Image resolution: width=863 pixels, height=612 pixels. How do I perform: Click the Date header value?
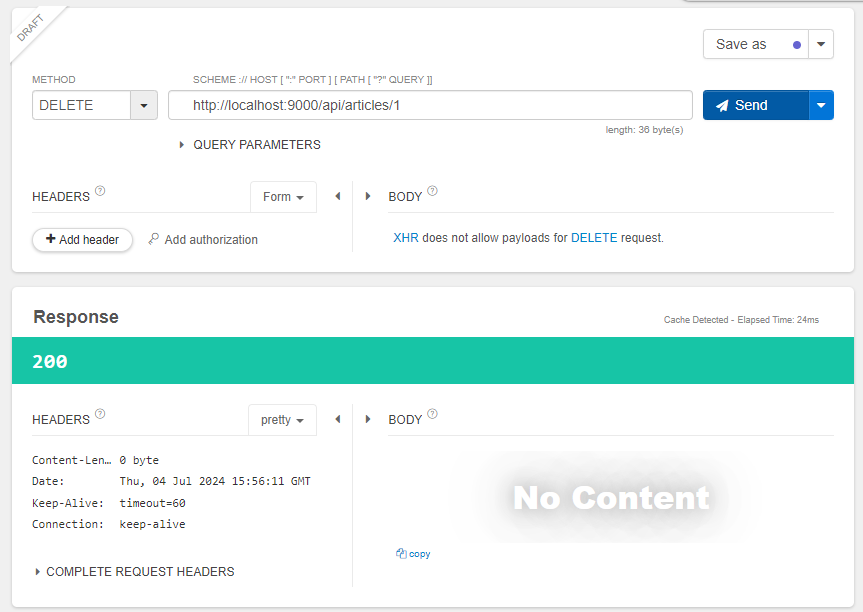click(x=215, y=482)
